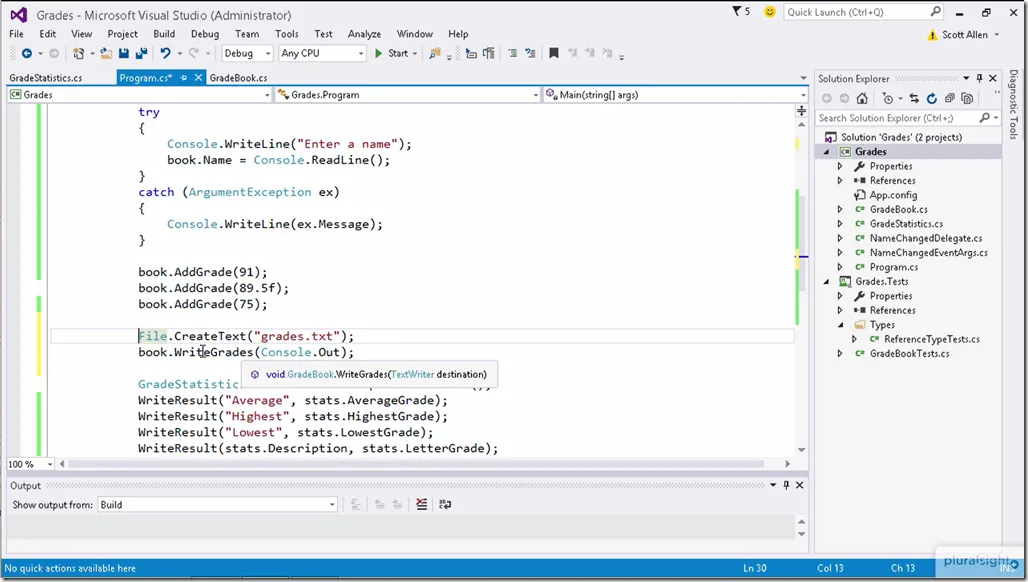Collapse the Grades.Tests project node
This screenshot has width=1028, height=582.
pos(827,282)
